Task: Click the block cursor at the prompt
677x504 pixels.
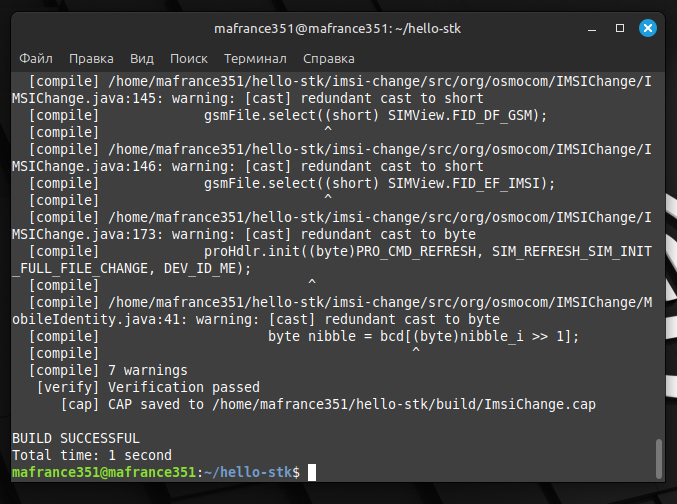Action: point(312,472)
